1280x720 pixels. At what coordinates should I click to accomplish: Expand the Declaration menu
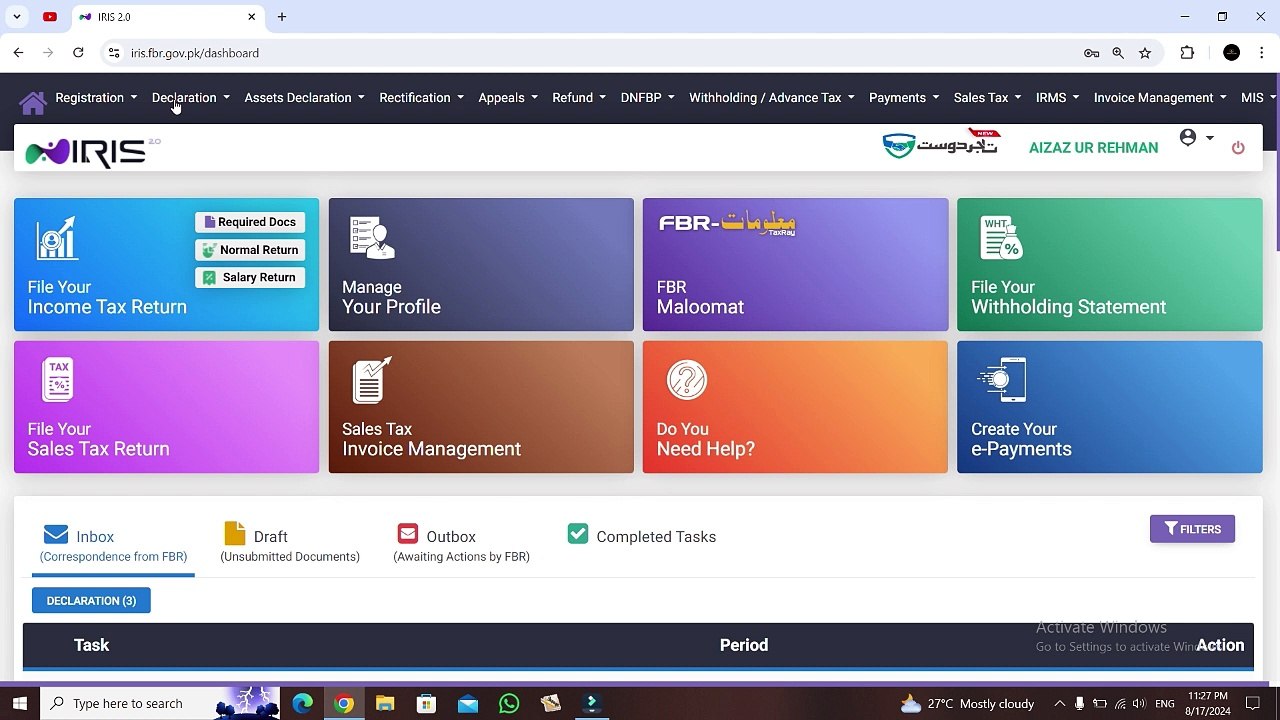pyautogui.click(x=191, y=98)
